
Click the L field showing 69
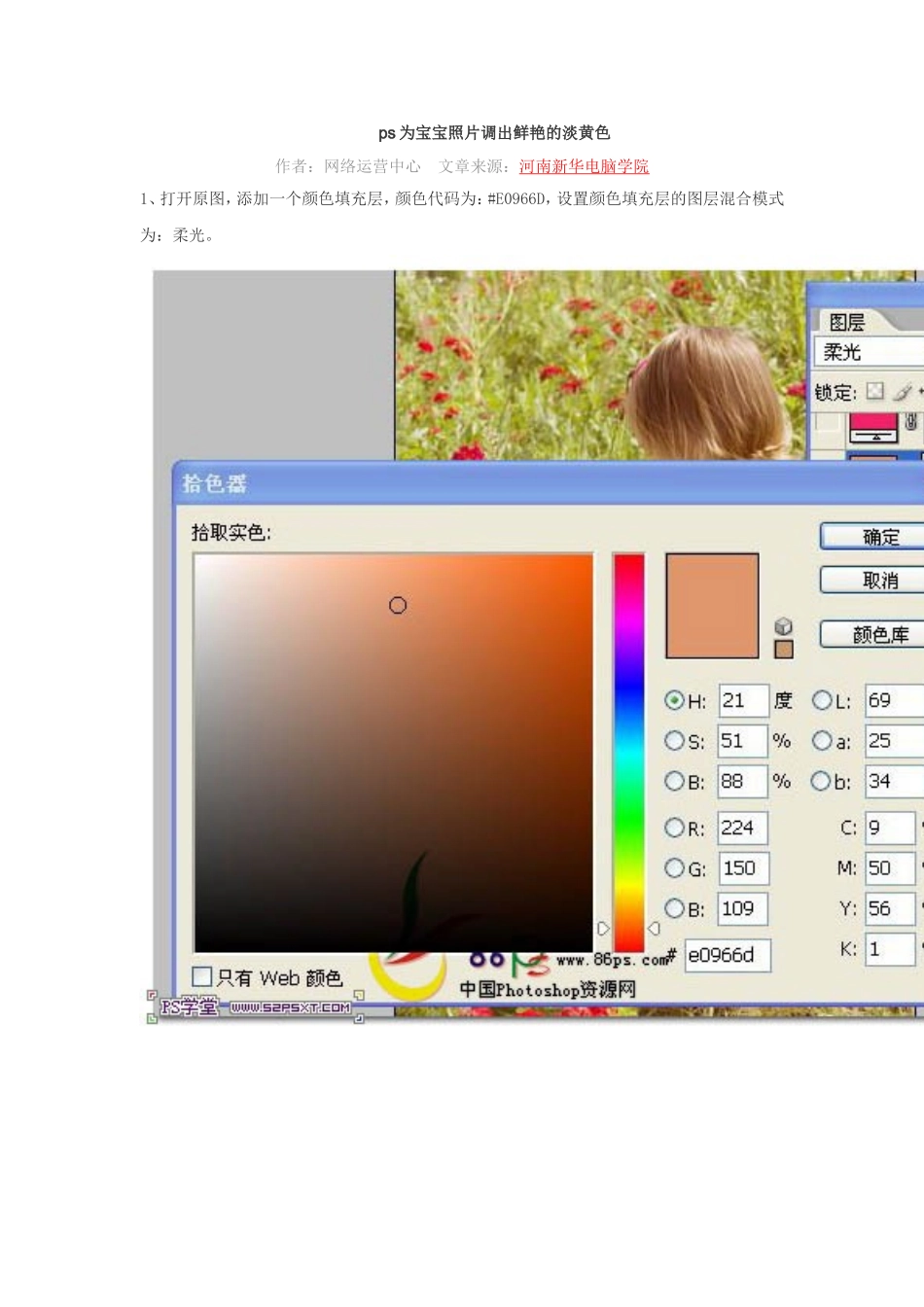pos(895,700)
